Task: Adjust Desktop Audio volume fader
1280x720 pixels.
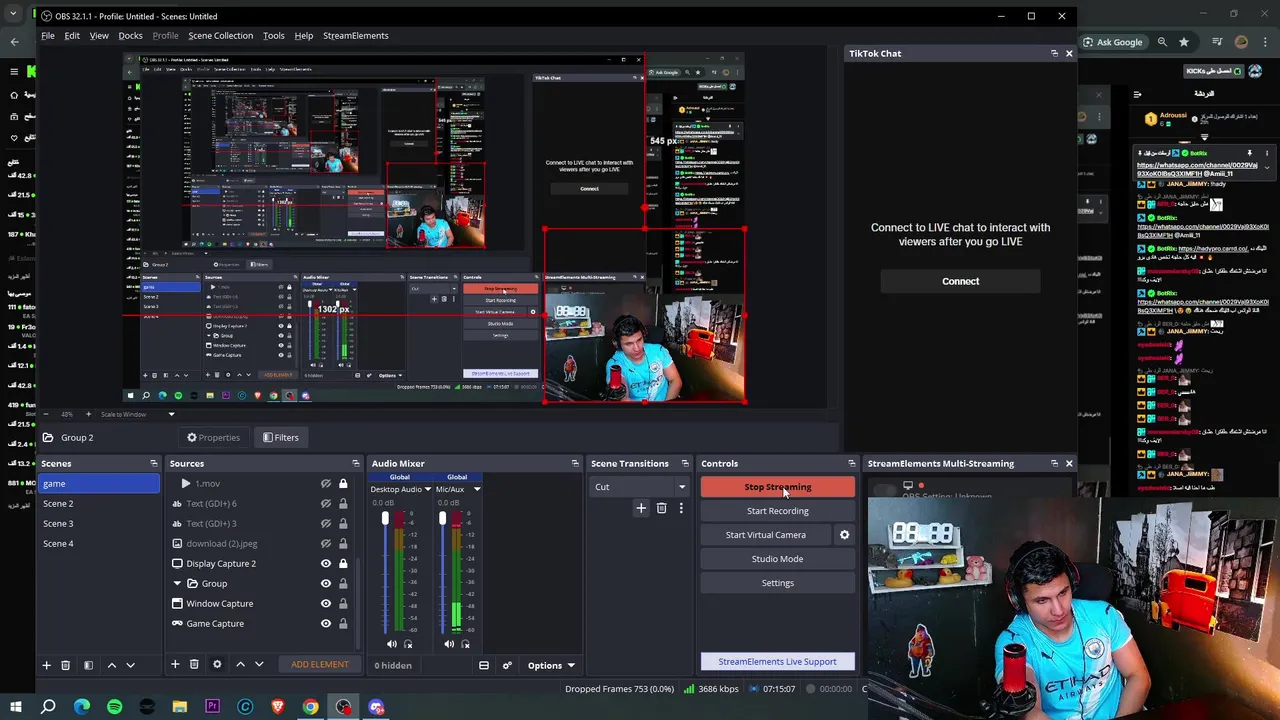Action: (385, 519)
